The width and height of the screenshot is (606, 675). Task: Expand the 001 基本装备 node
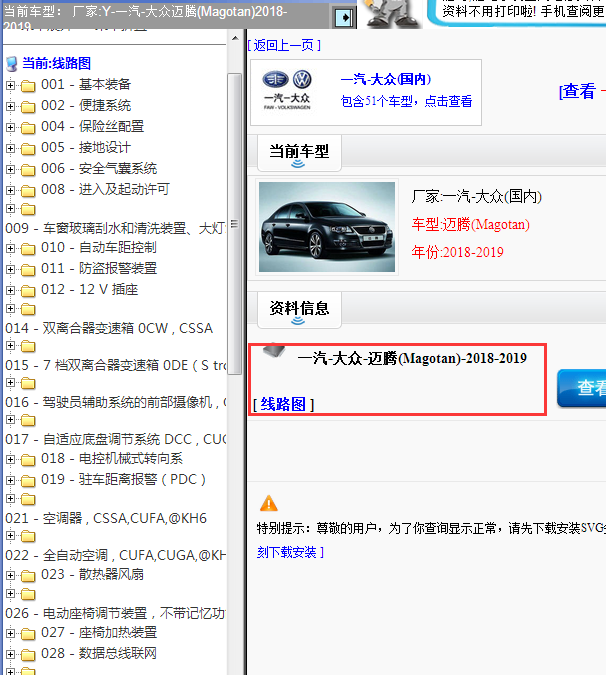point(10,85)
